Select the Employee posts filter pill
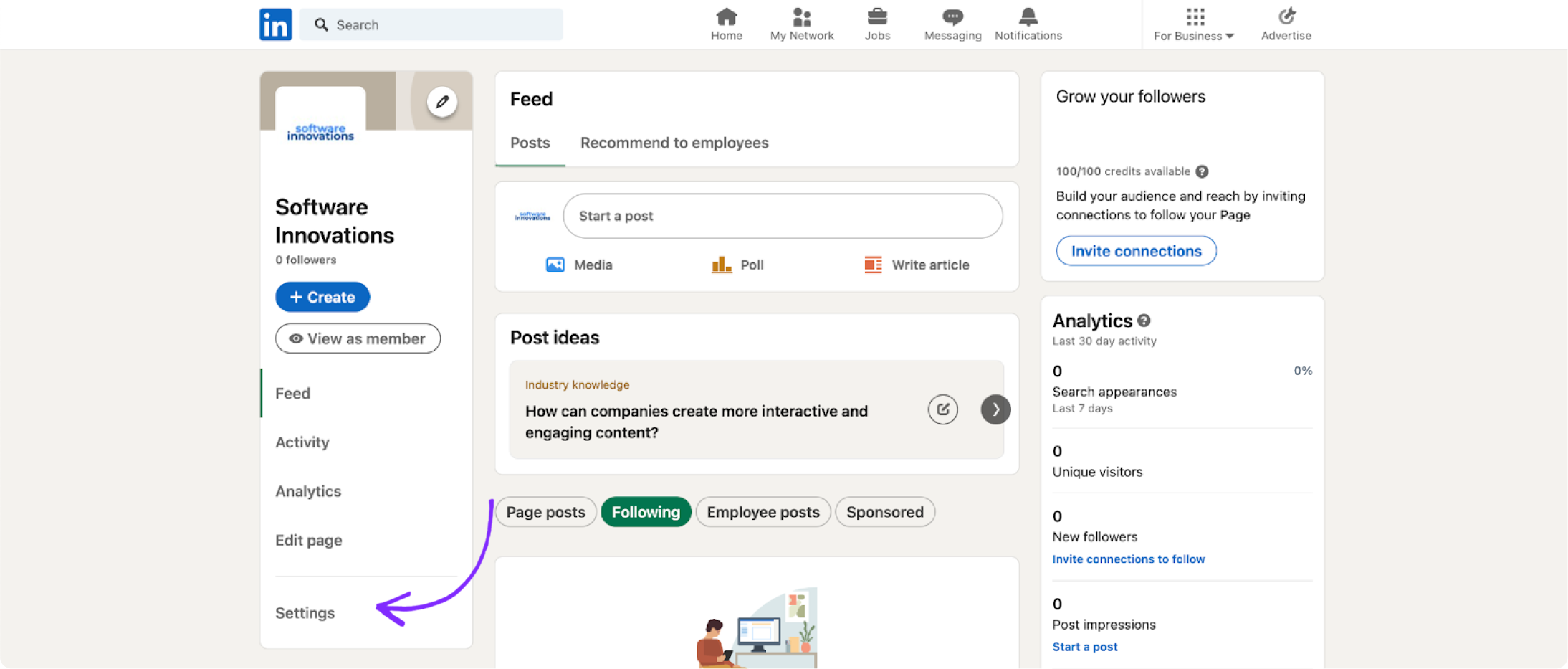The image size is (1568, 669). (763, 511)
